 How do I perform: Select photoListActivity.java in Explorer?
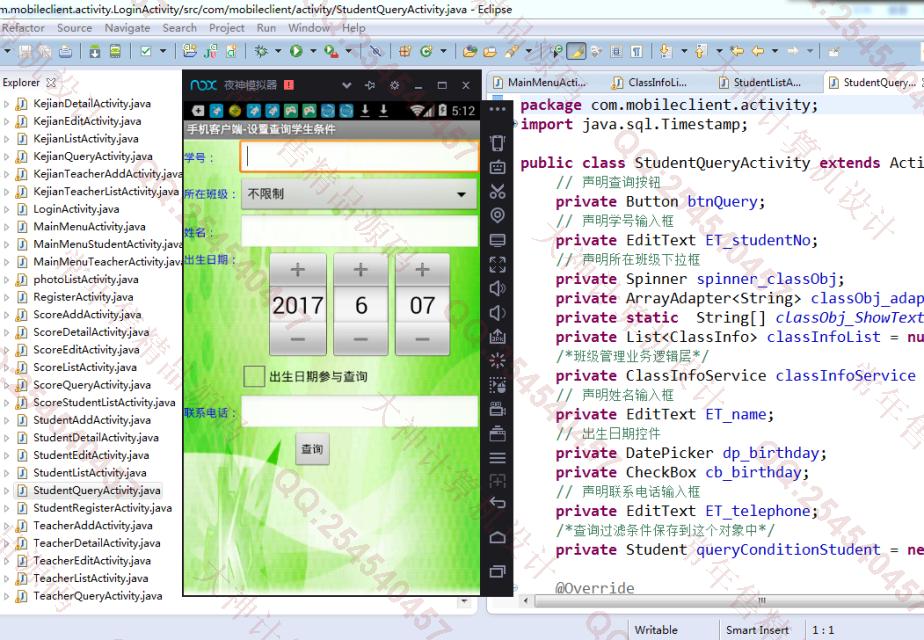click(86, 279)
